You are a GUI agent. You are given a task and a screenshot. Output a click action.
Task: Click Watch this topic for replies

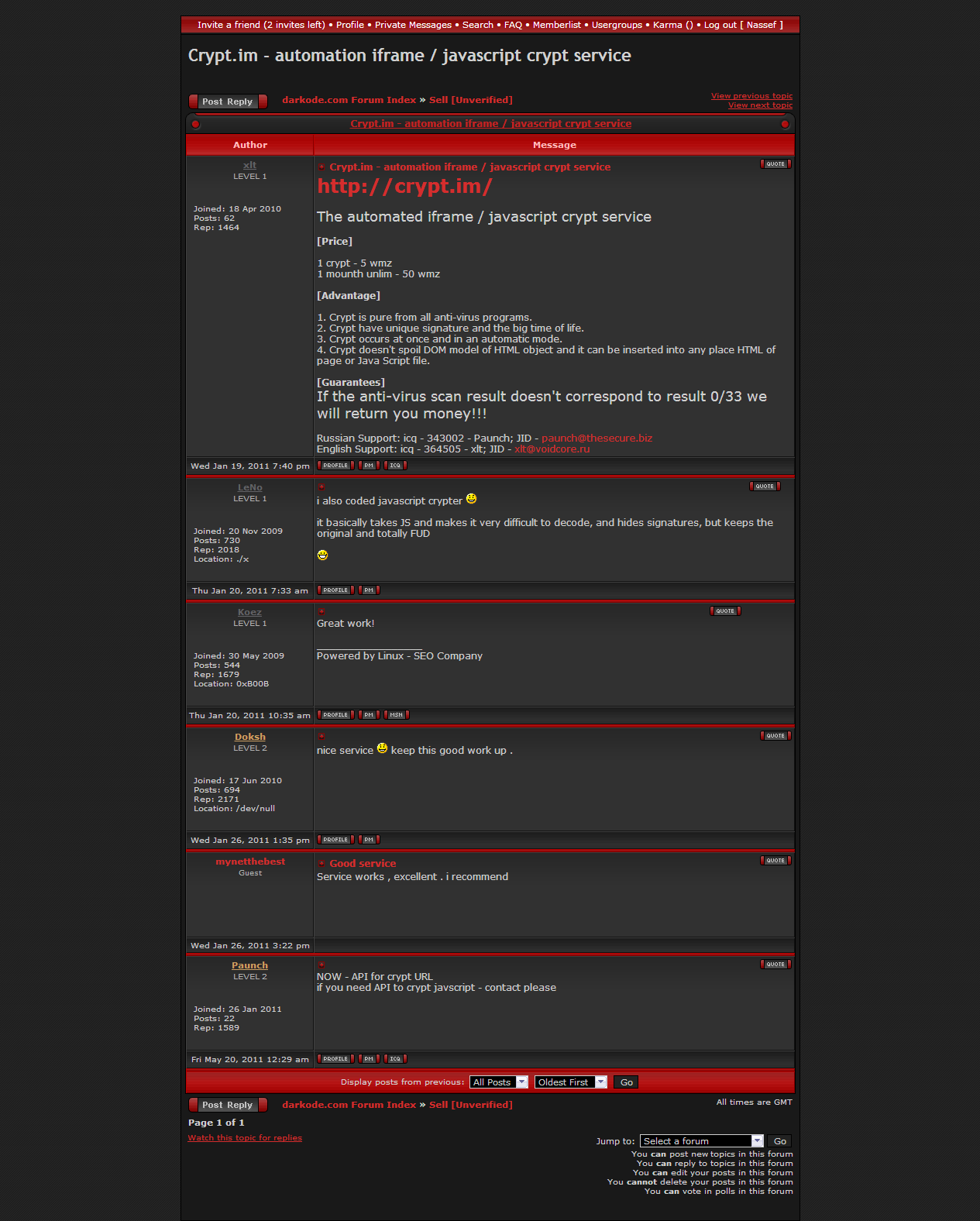click(245, 1138)
